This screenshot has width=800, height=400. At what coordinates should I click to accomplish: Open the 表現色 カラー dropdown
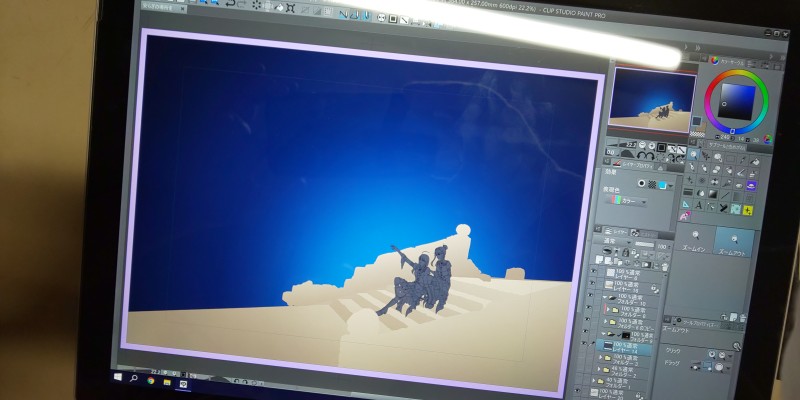coord(628,202)
